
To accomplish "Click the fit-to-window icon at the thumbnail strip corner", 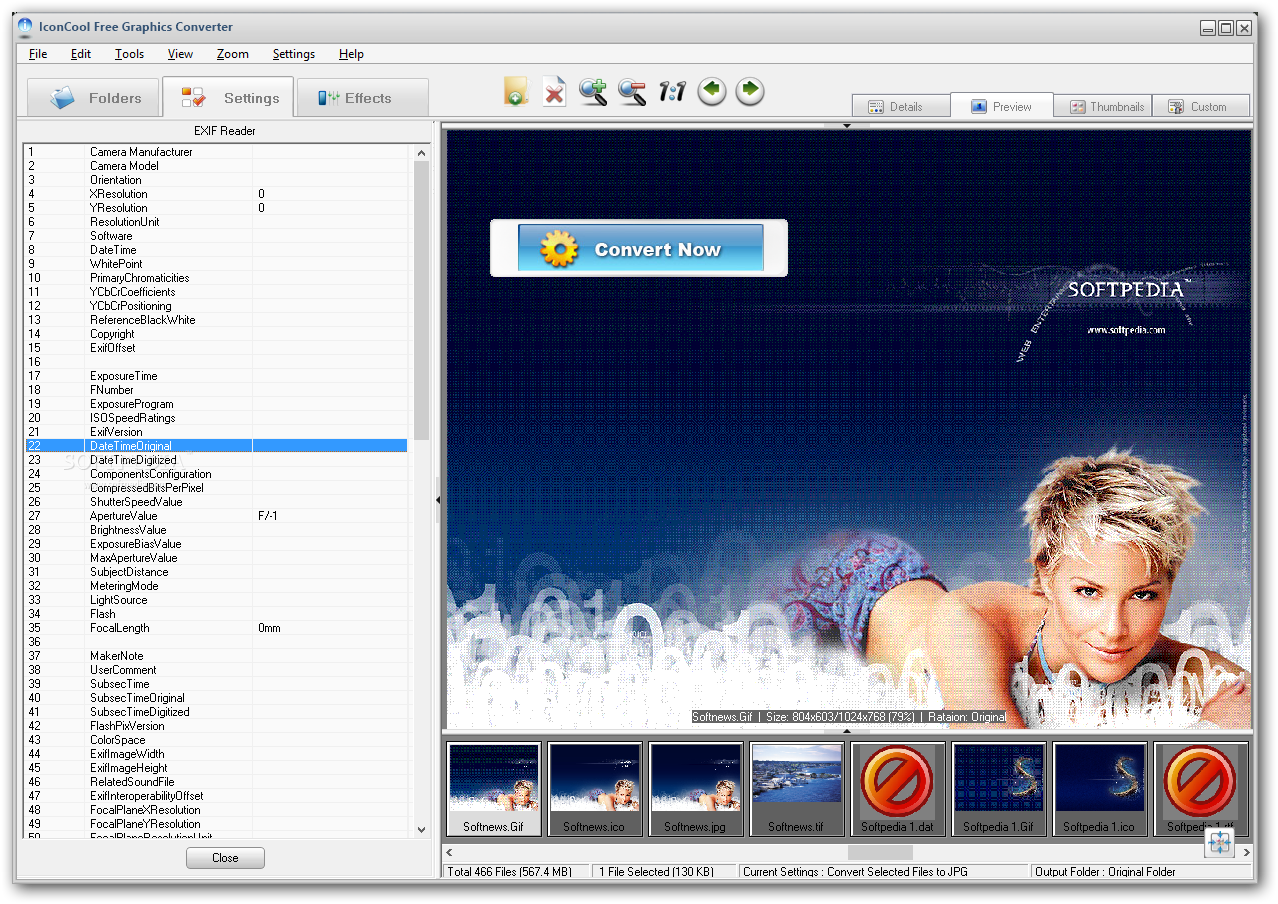I will pyautogui.click(x=1220, y=843).
